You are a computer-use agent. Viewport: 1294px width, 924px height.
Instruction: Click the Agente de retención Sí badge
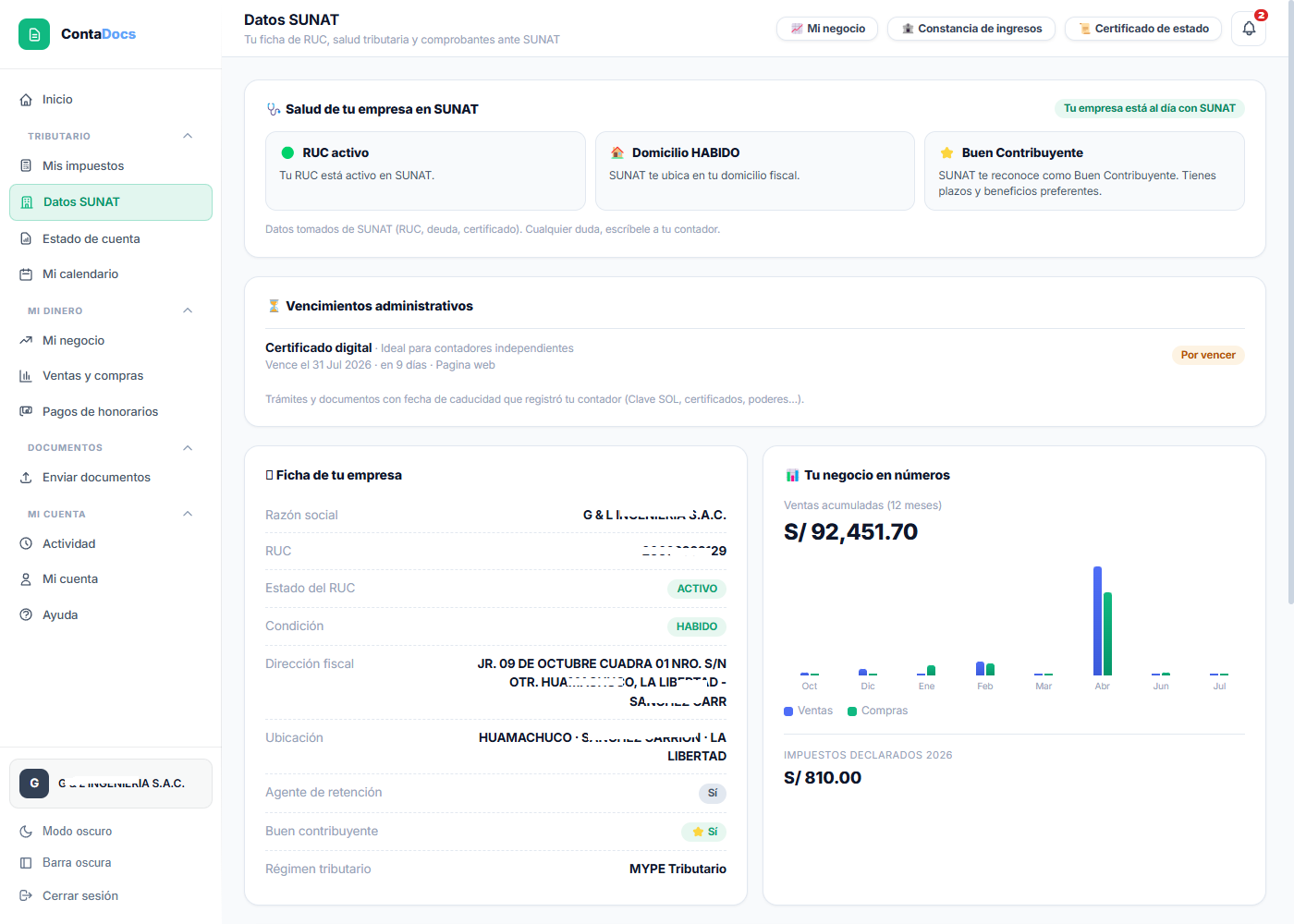pyautogui.click(x=713, y=794)
